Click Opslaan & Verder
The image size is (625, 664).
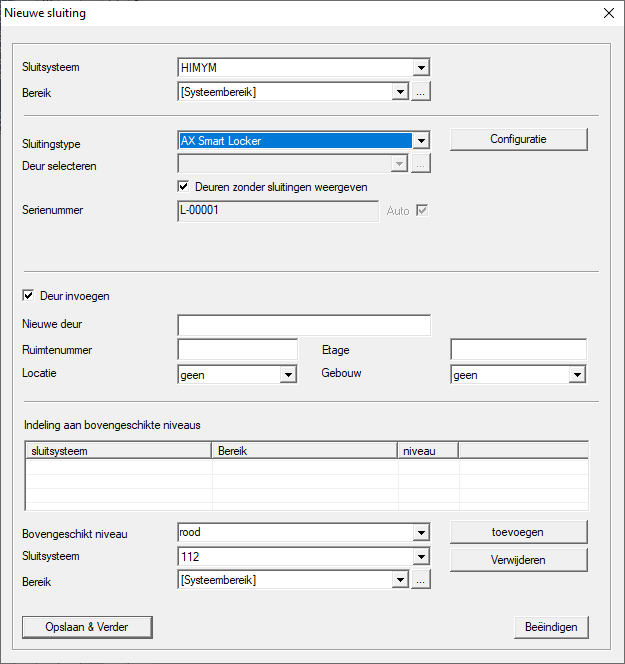(88, 627)
